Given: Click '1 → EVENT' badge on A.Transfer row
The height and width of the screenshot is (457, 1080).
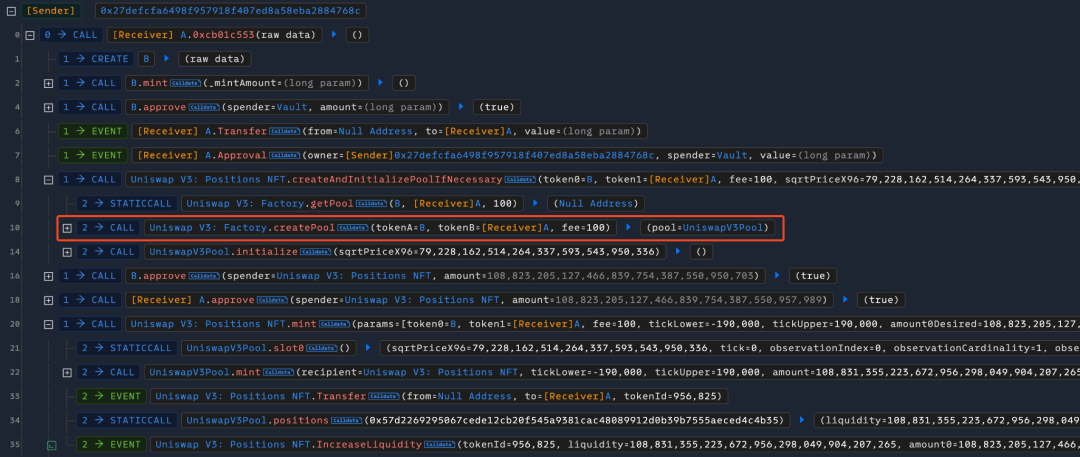Looking at the screenshot, I should pyautogui.click(x=92, y=131).
